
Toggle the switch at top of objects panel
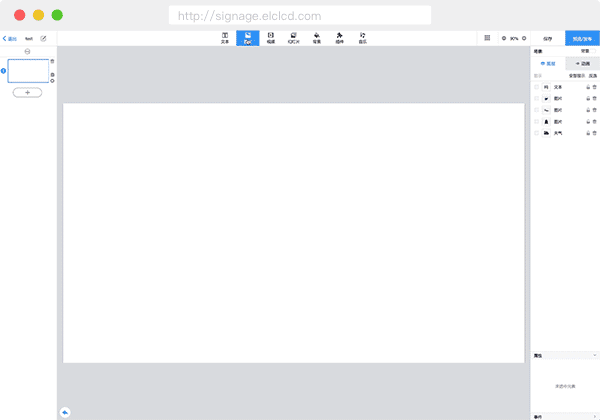click(x=593, y=51)
